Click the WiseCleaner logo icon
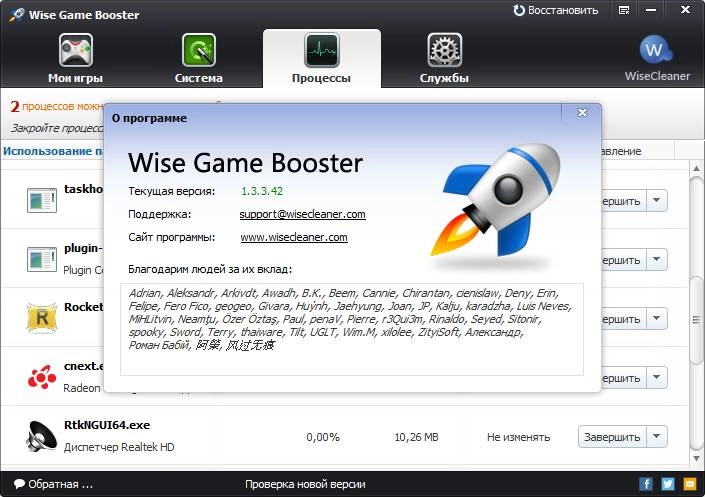 tap(656, 50)
